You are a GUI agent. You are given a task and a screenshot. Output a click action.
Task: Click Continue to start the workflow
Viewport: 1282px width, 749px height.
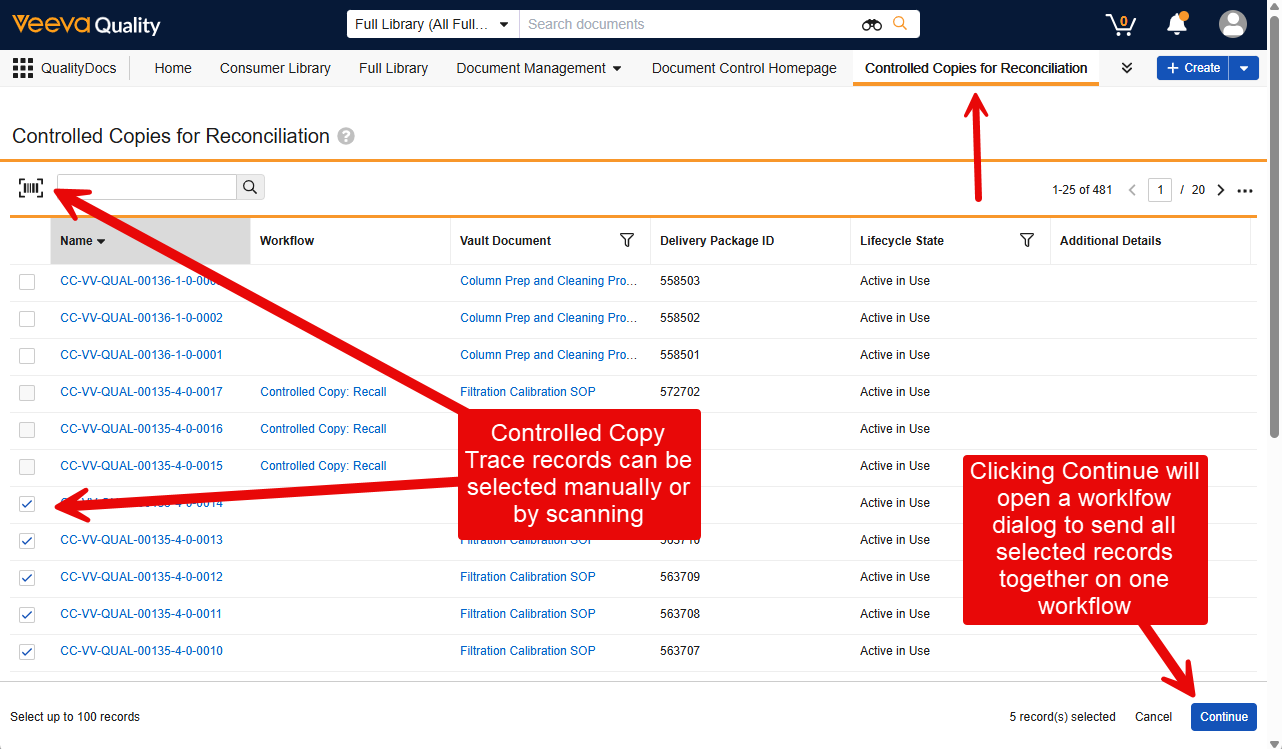pyautogui.click(x=1223, y=717)
